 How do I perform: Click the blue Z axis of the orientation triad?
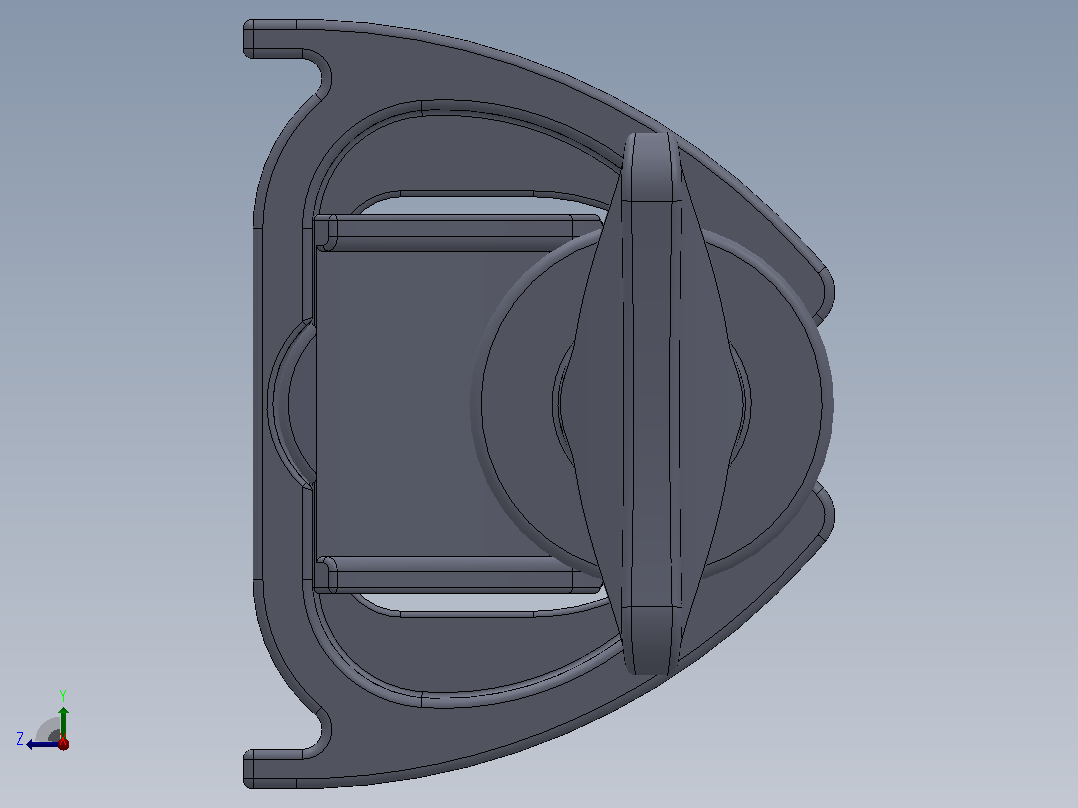(x=43, y=744)
